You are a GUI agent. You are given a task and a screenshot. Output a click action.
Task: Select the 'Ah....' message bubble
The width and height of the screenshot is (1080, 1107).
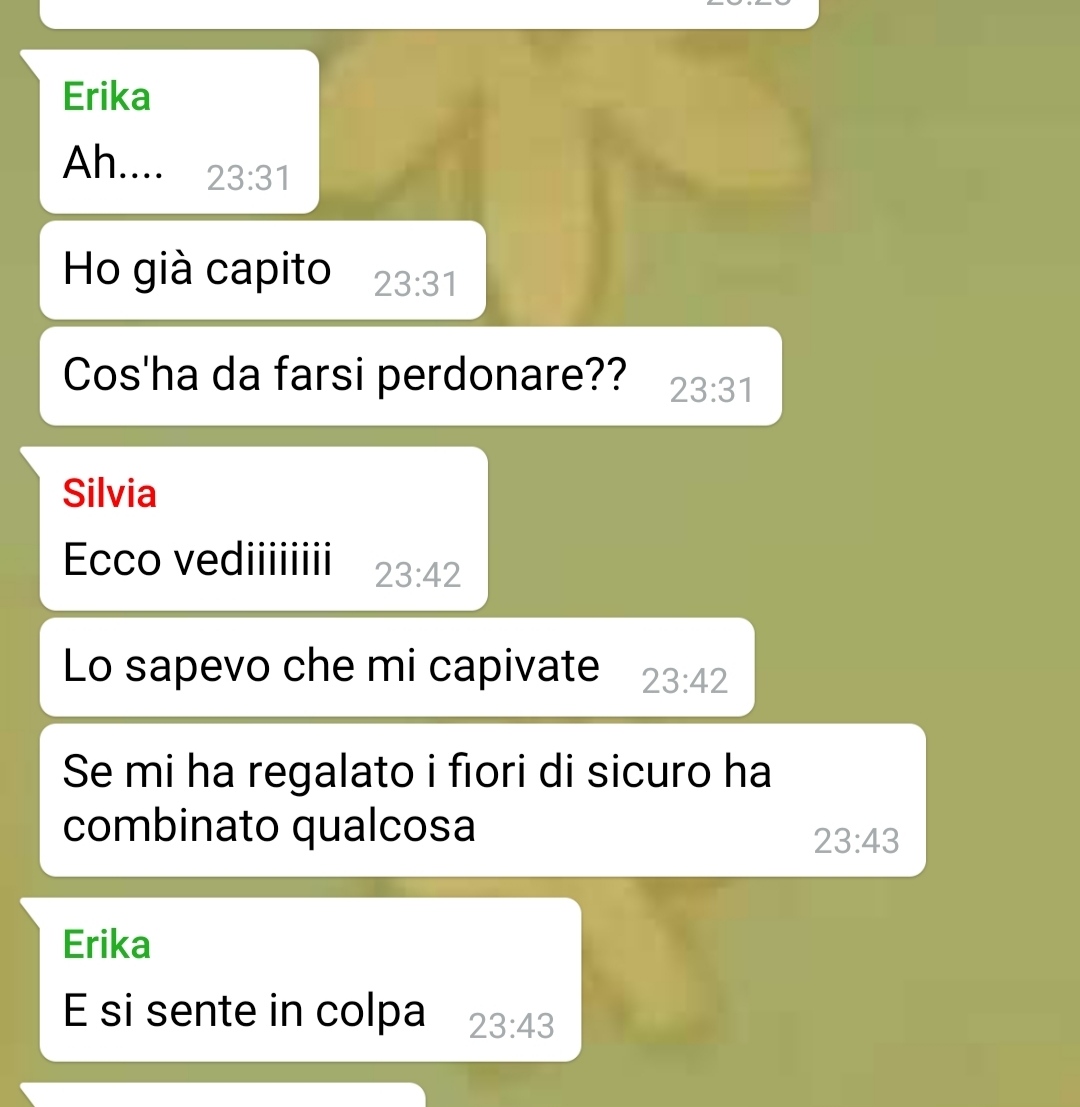[x=179, y=132]
